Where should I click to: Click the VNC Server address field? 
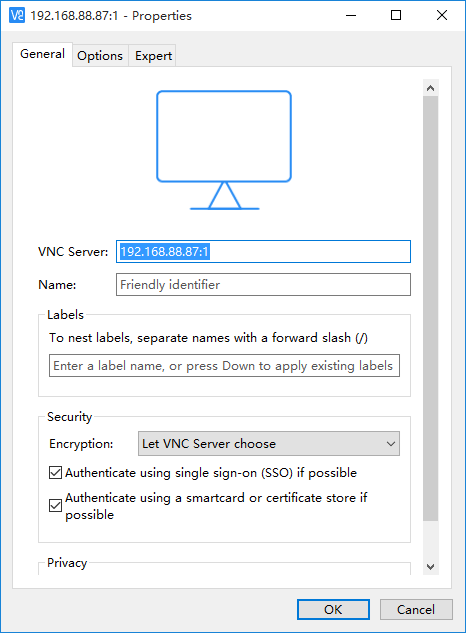click(263, 252)
